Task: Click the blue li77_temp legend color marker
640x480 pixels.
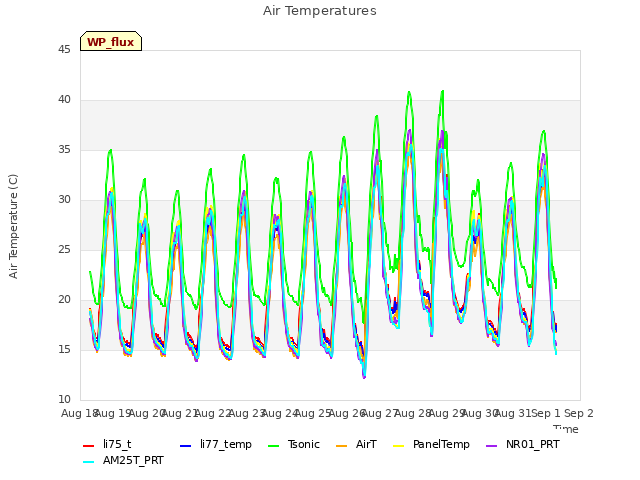Action: point(186,445)
